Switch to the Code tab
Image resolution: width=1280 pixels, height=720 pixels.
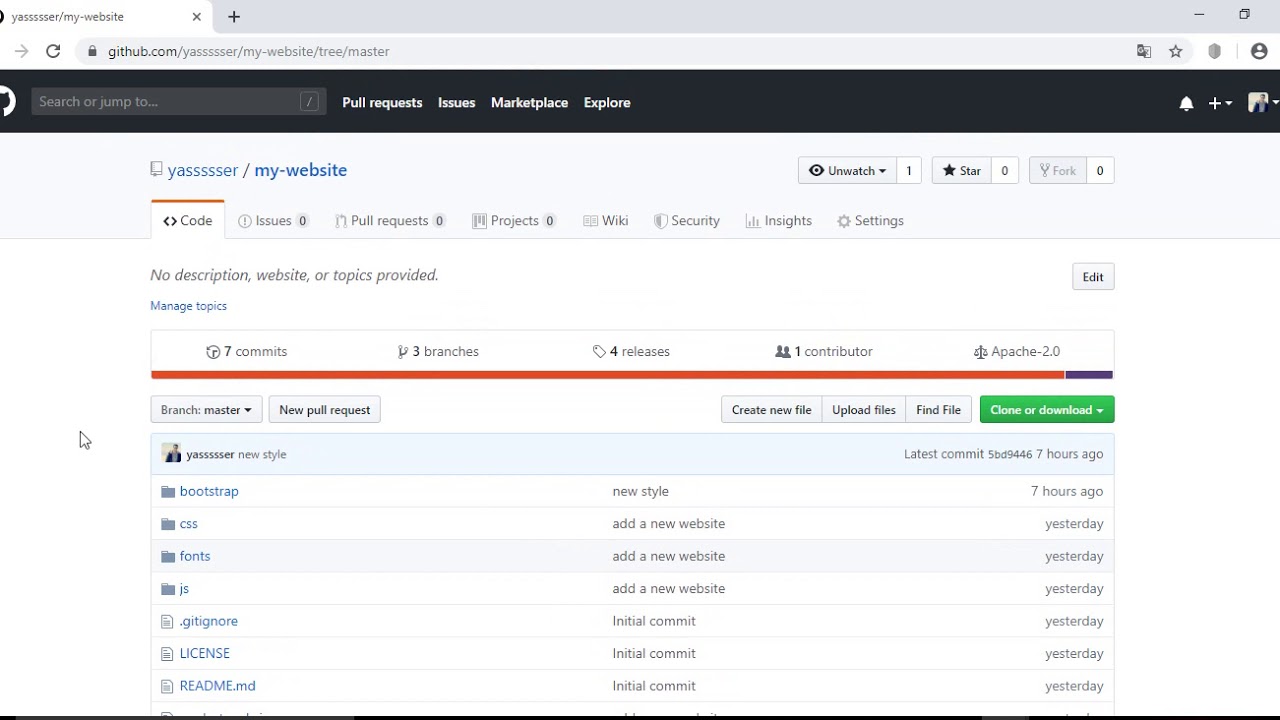(x=188, y=221)
